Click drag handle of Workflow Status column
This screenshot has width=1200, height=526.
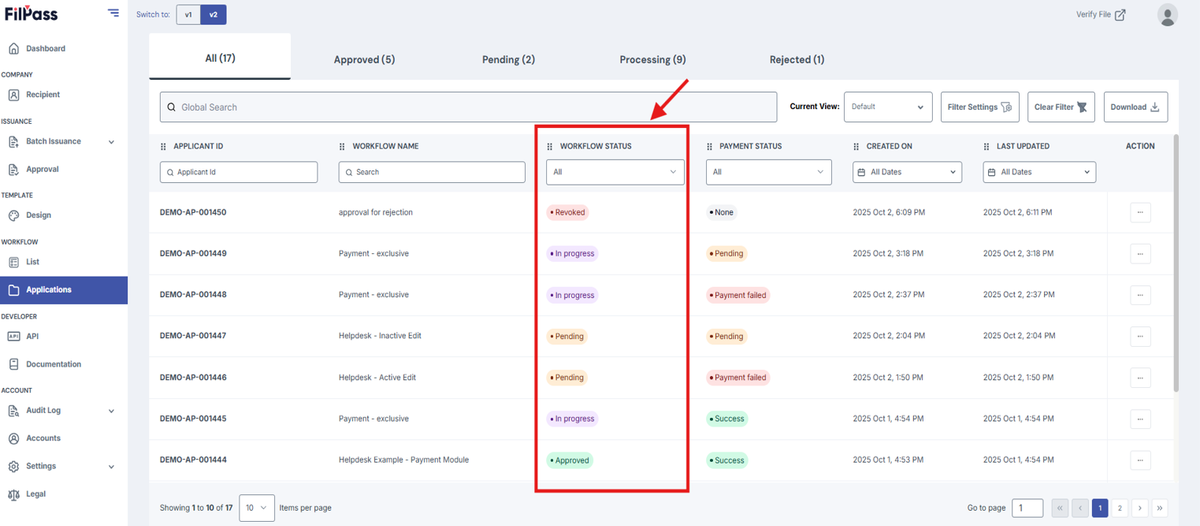point(550,146)
